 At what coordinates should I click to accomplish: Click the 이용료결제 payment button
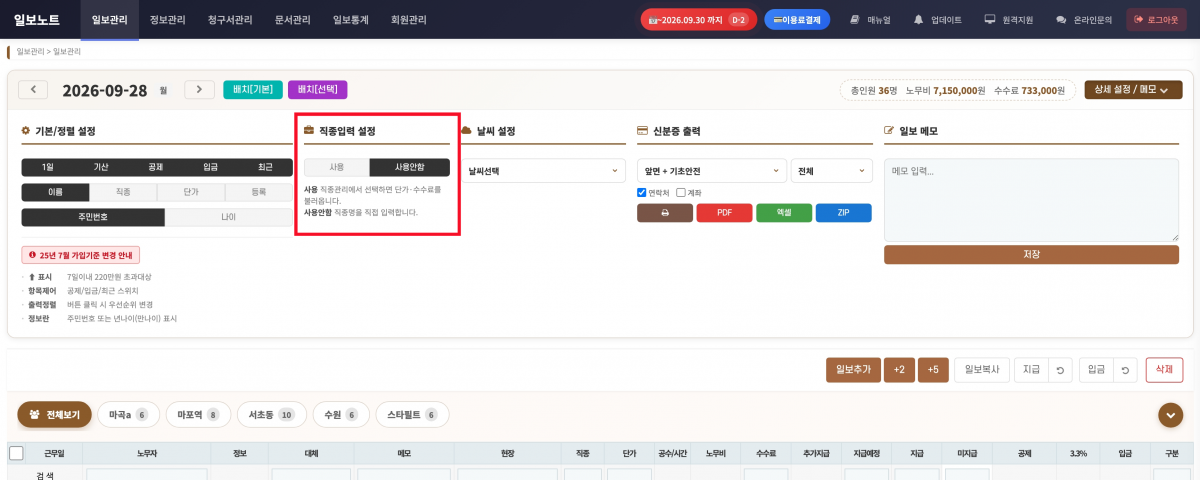(797, 19)
